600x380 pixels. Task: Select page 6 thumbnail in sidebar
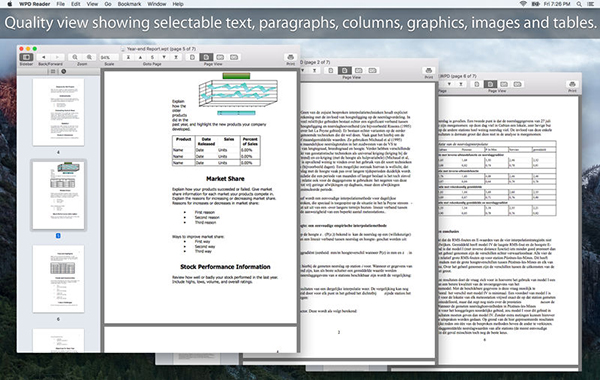click(x=59, y=279)
